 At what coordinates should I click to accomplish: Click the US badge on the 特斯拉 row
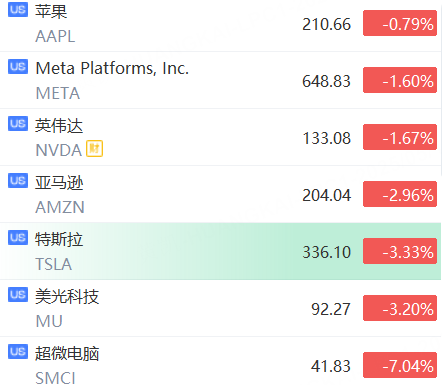pos(18,238)
